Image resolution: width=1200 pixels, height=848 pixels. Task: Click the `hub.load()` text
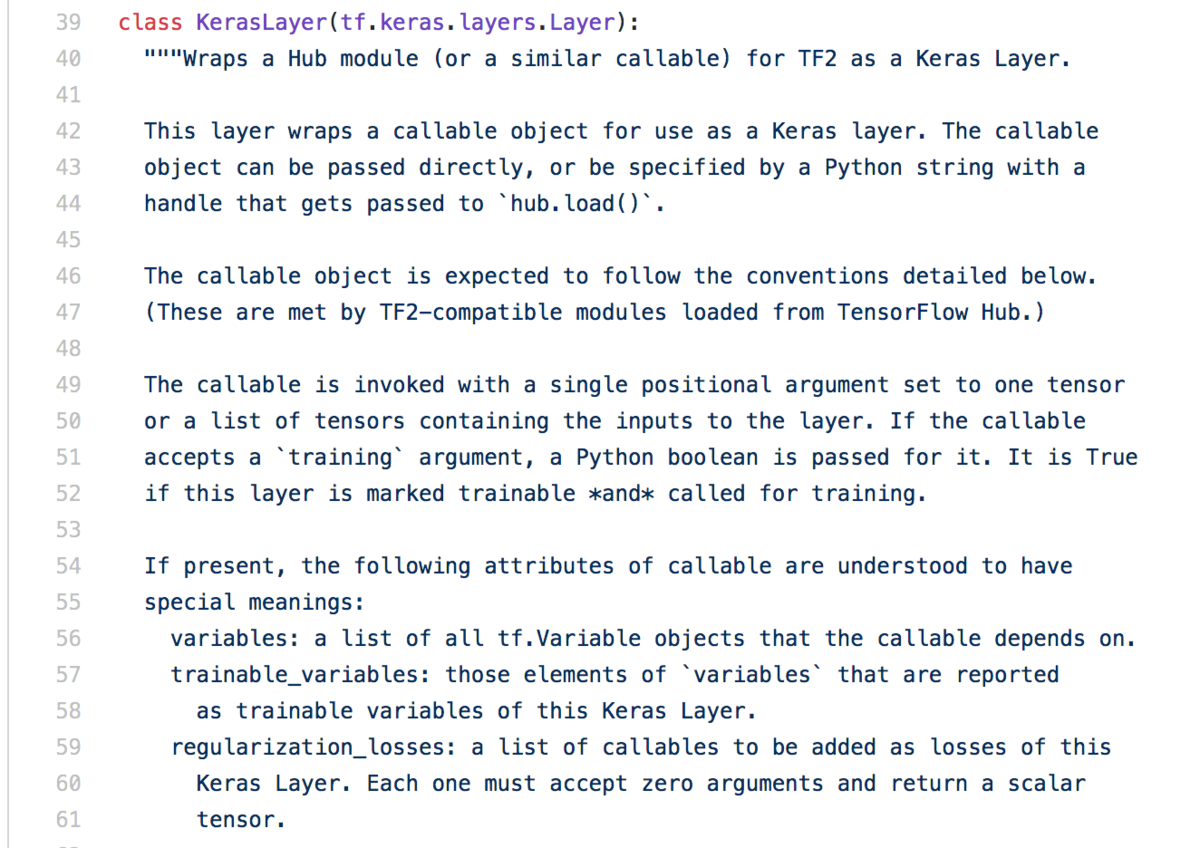[575, 204]
